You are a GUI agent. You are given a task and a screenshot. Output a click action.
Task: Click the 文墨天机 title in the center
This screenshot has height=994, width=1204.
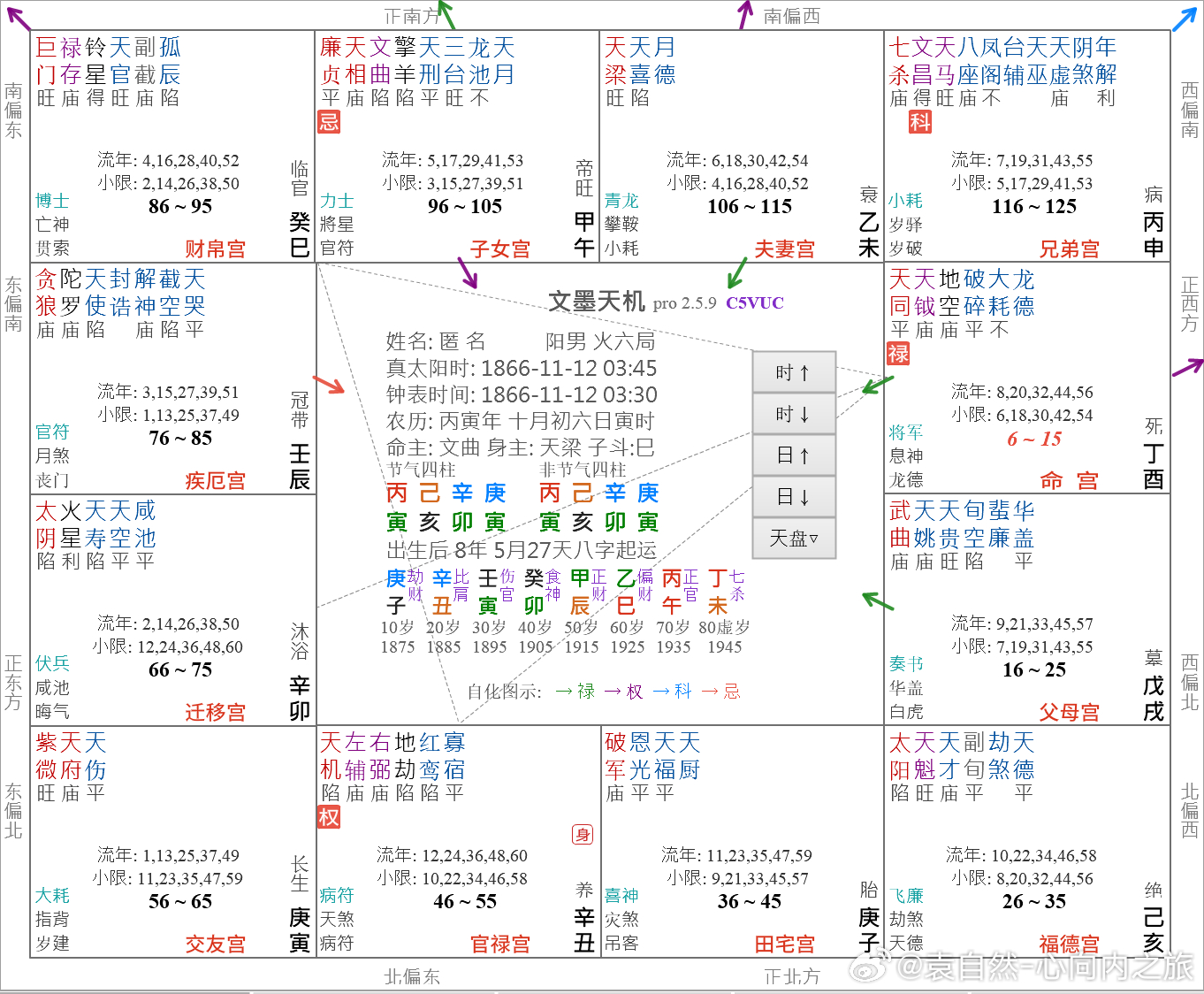point(597,302)
